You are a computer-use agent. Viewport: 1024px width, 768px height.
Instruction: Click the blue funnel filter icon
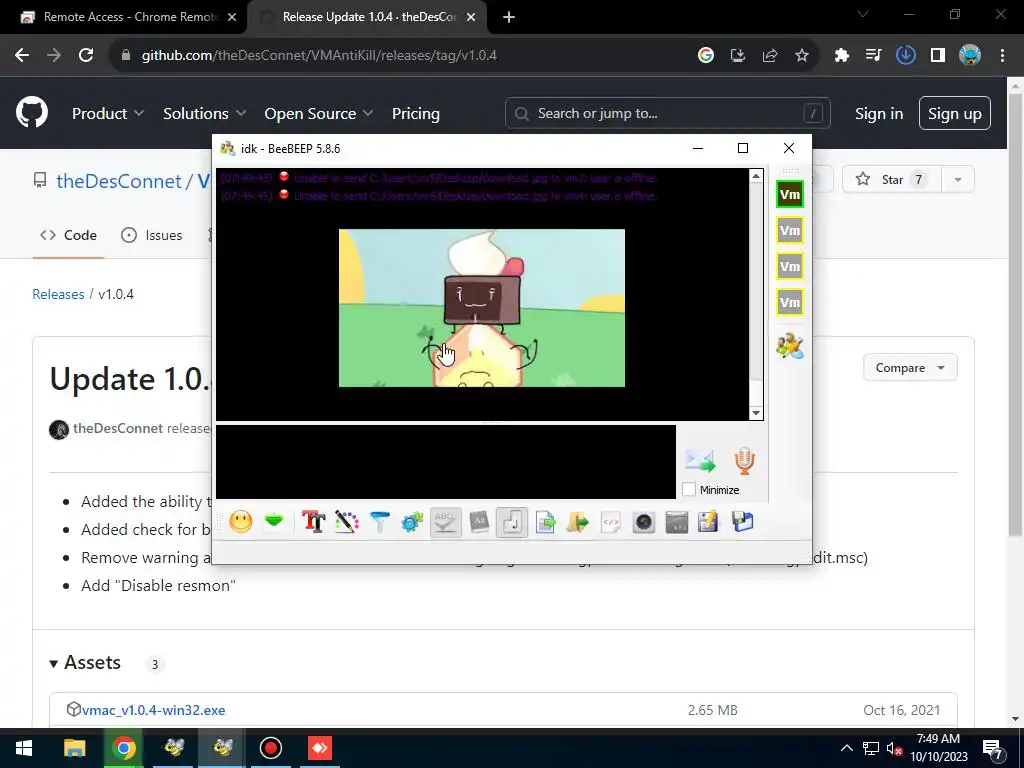[379, 522]
